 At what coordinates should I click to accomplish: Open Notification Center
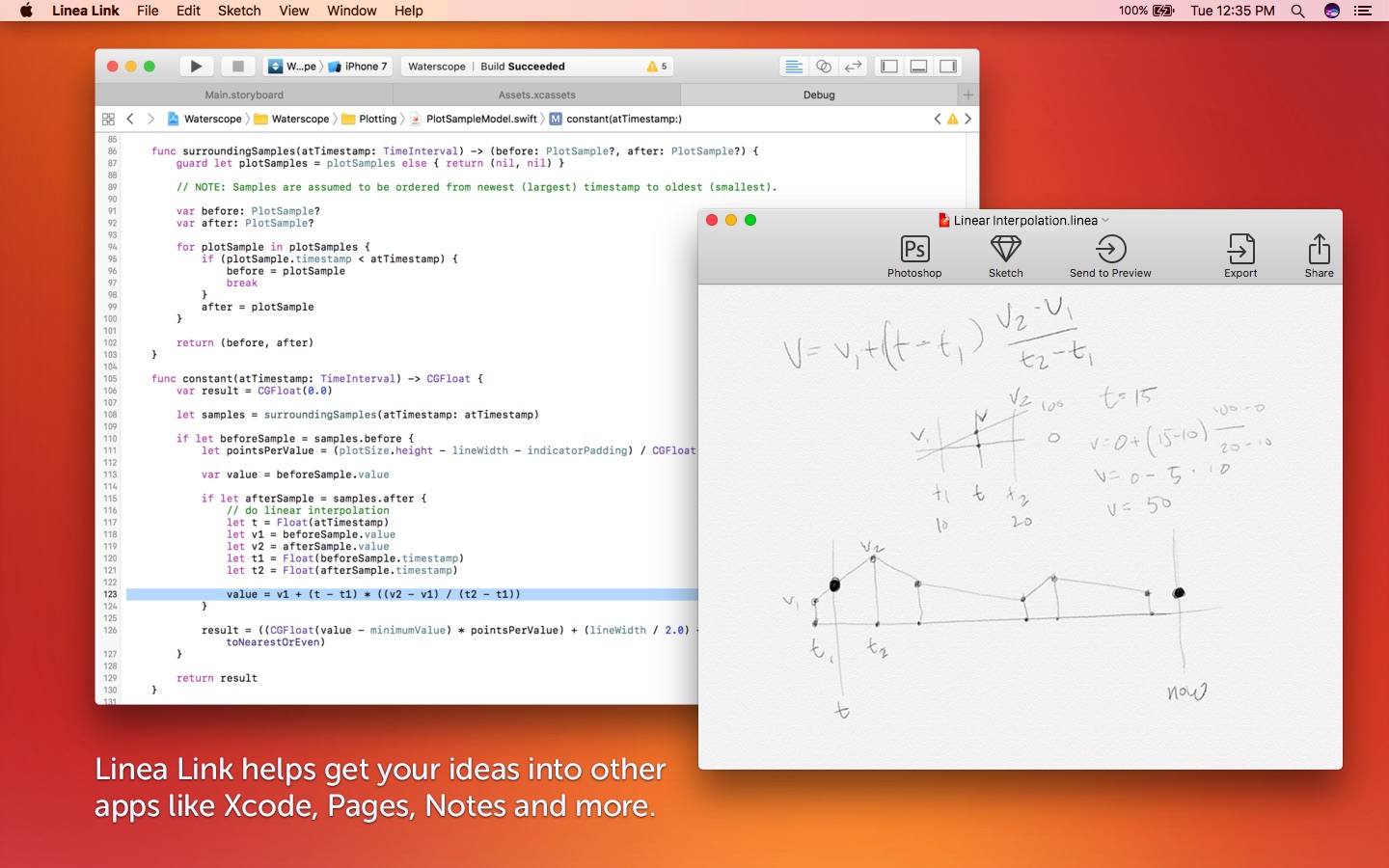[x=1363, y=11]
